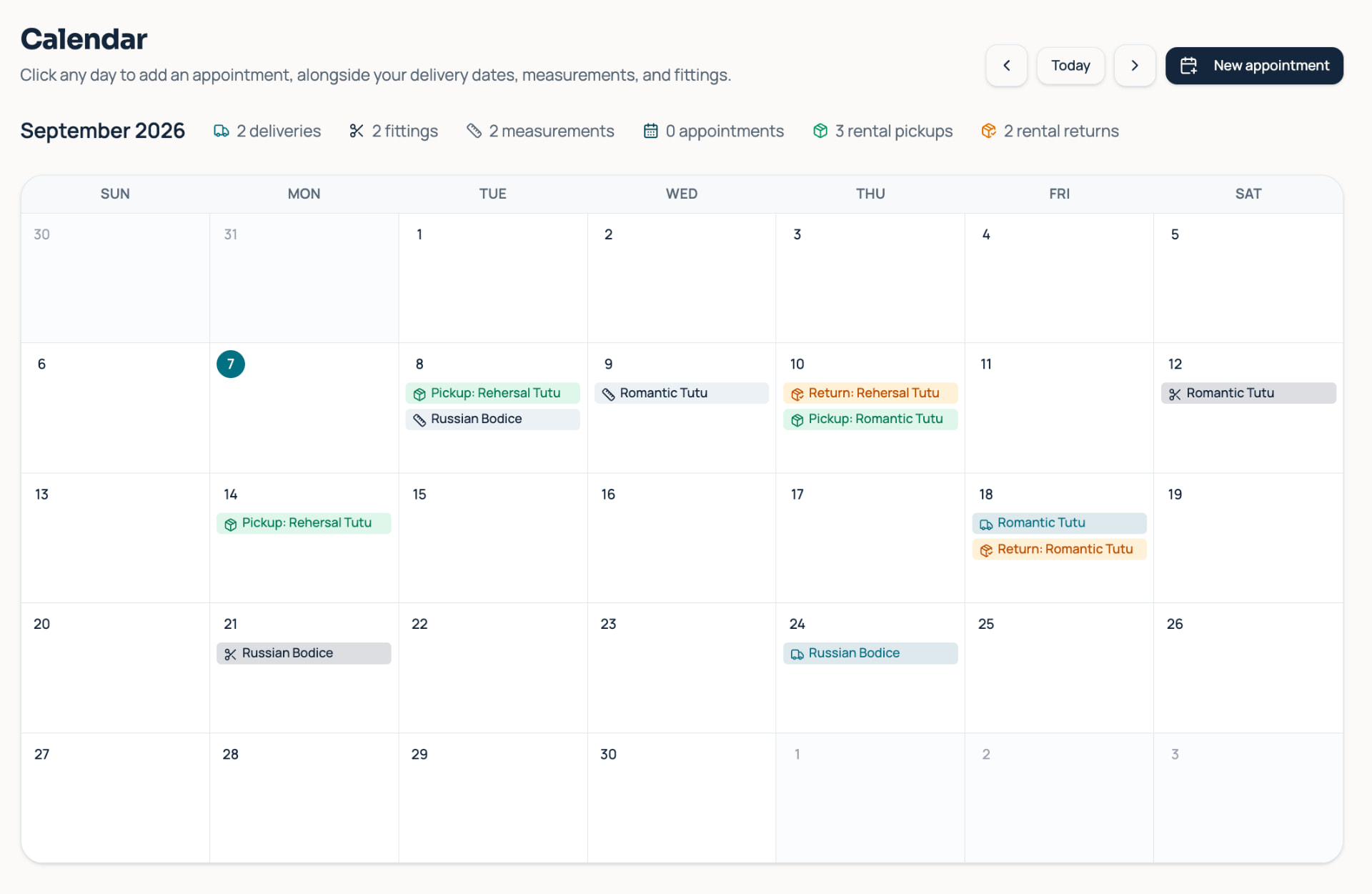Click the truck icon on the 18th delivery

pos(986,525)
